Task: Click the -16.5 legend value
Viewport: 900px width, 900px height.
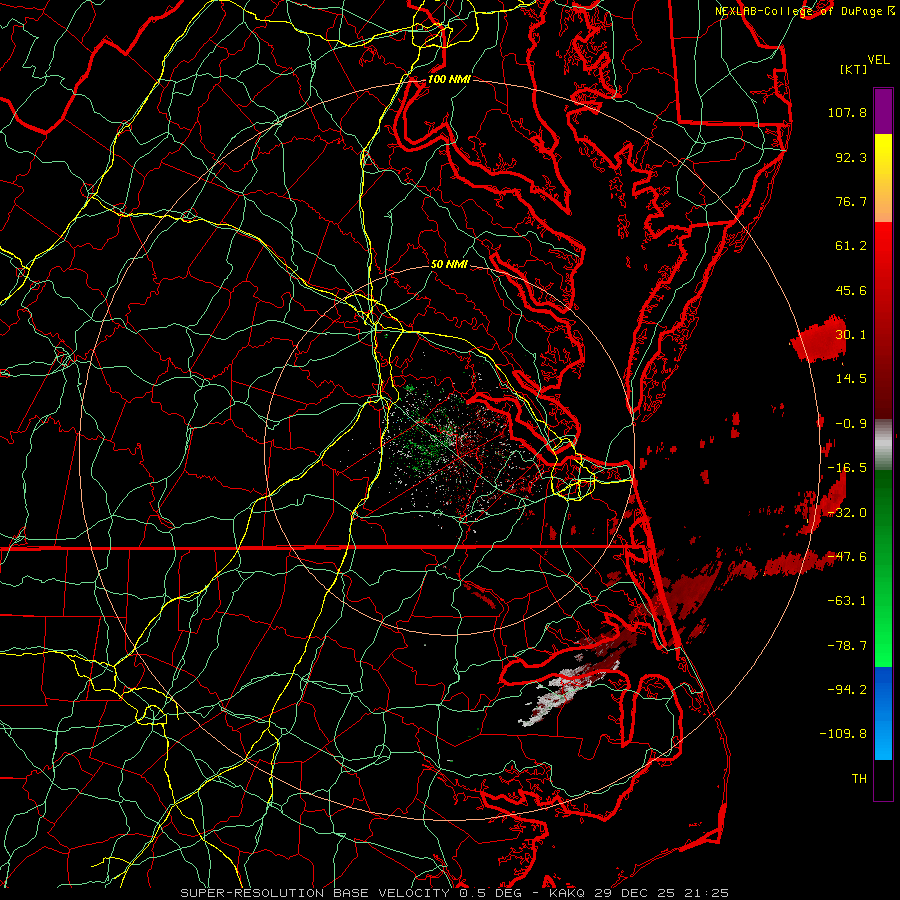Action: [847, 468]
